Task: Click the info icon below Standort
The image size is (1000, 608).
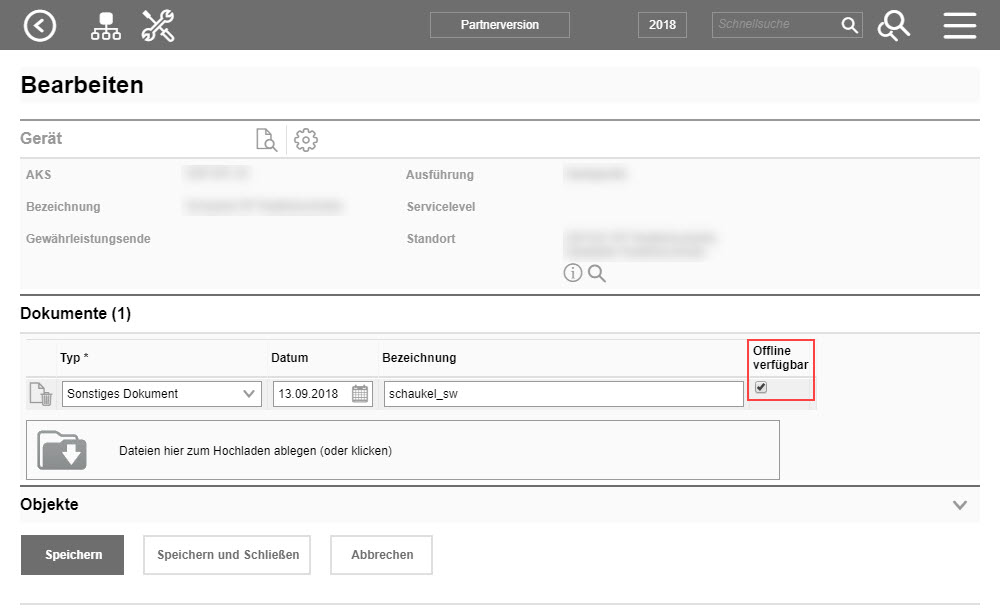Action: pyautogui.click(x=573, y=272)
